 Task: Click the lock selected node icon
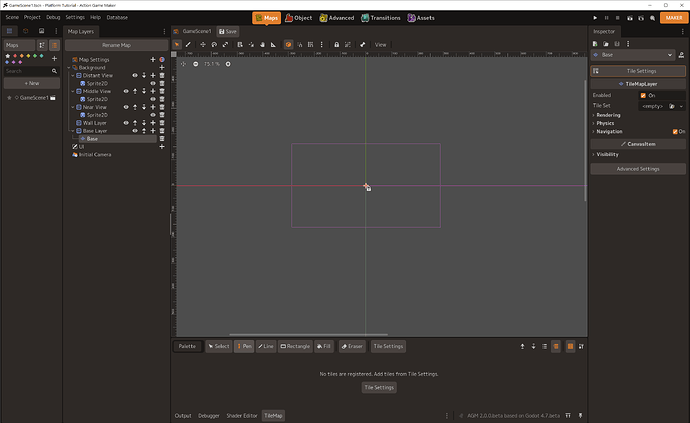pyautogui.click(x=337, y=44)
